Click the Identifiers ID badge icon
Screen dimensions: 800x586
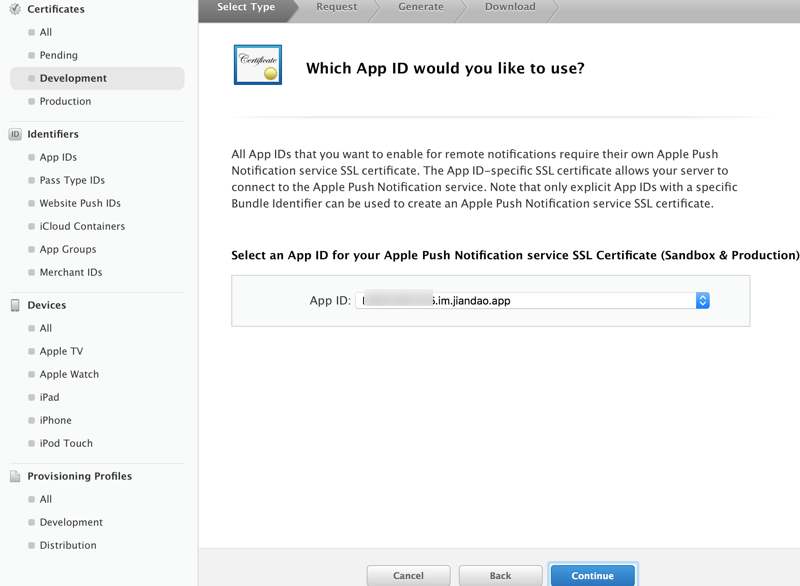[15, 134]
